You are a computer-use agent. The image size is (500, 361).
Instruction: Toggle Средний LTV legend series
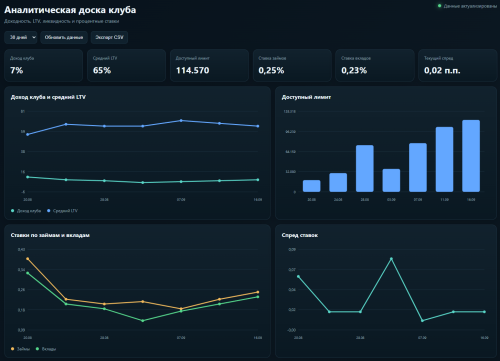coord(62,211)
